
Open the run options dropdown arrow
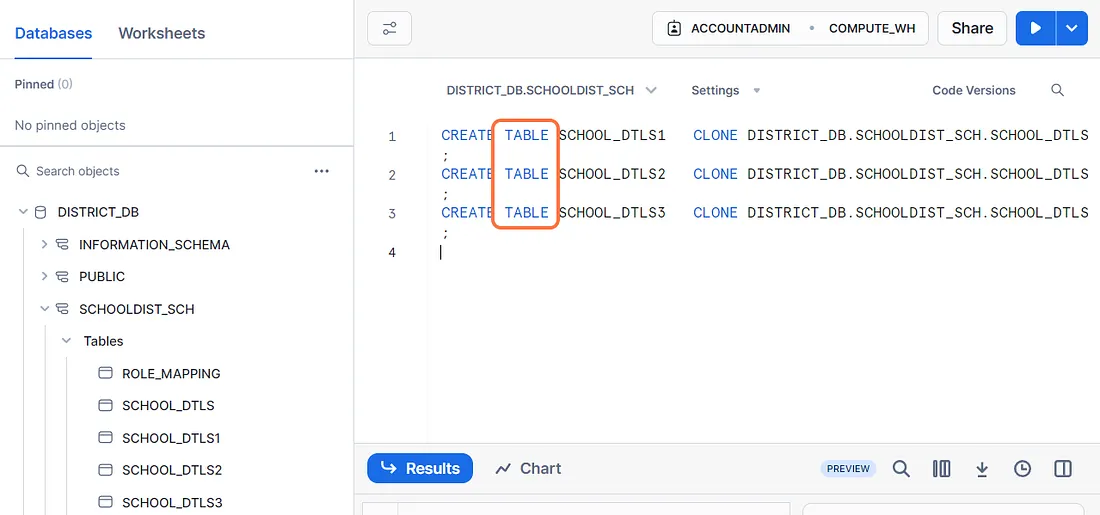point(1072,28)
